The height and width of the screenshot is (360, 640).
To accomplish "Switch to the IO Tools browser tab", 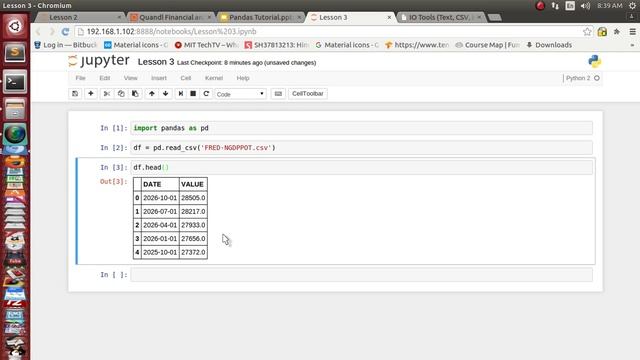I will (x=440, y=17).
